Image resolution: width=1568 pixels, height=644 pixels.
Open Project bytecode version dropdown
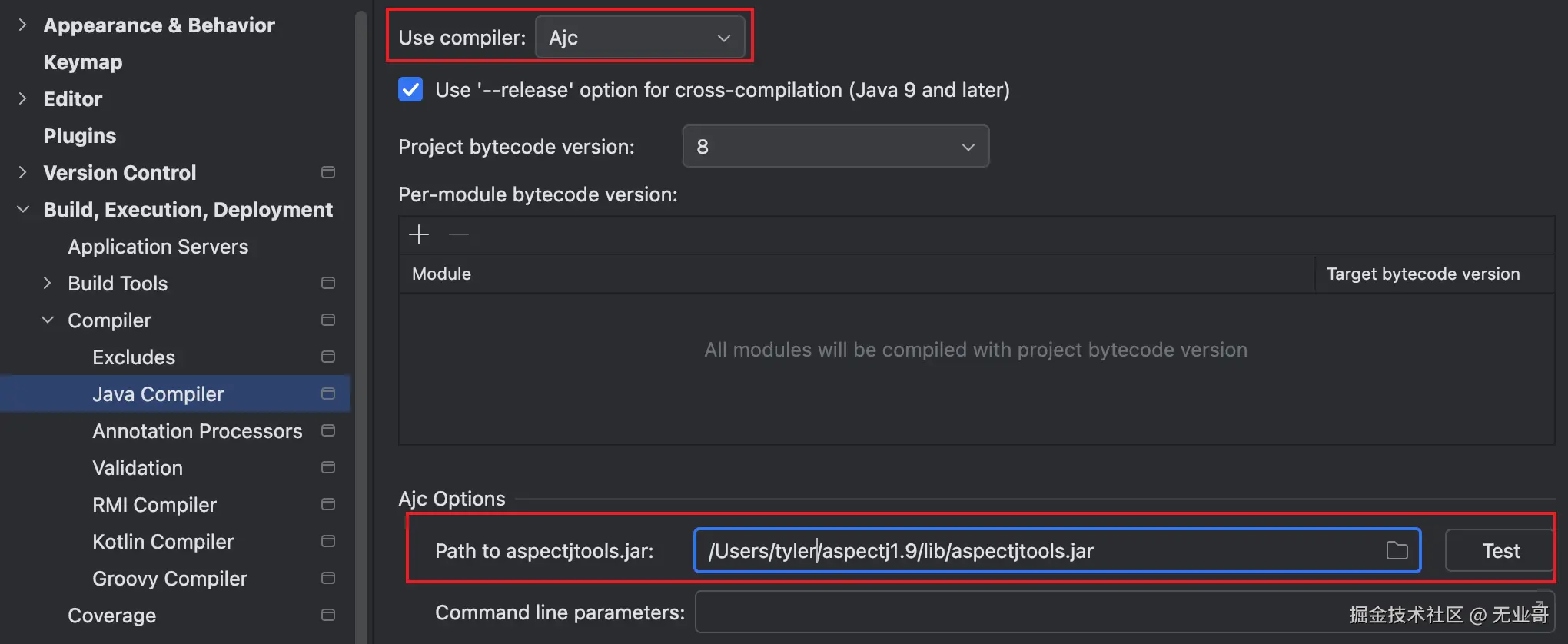[x=835, y=147]
